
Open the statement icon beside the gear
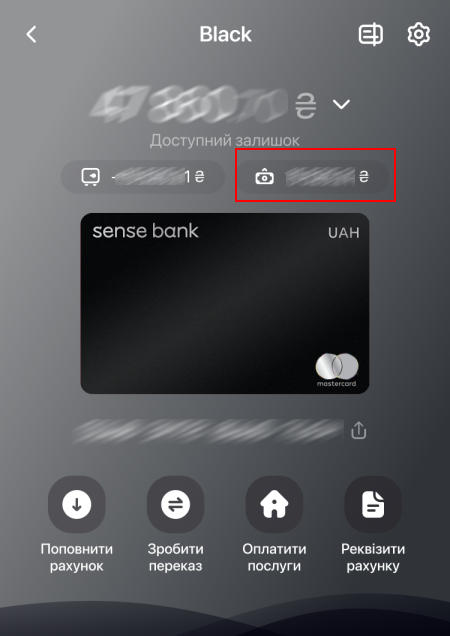(370, 34)
